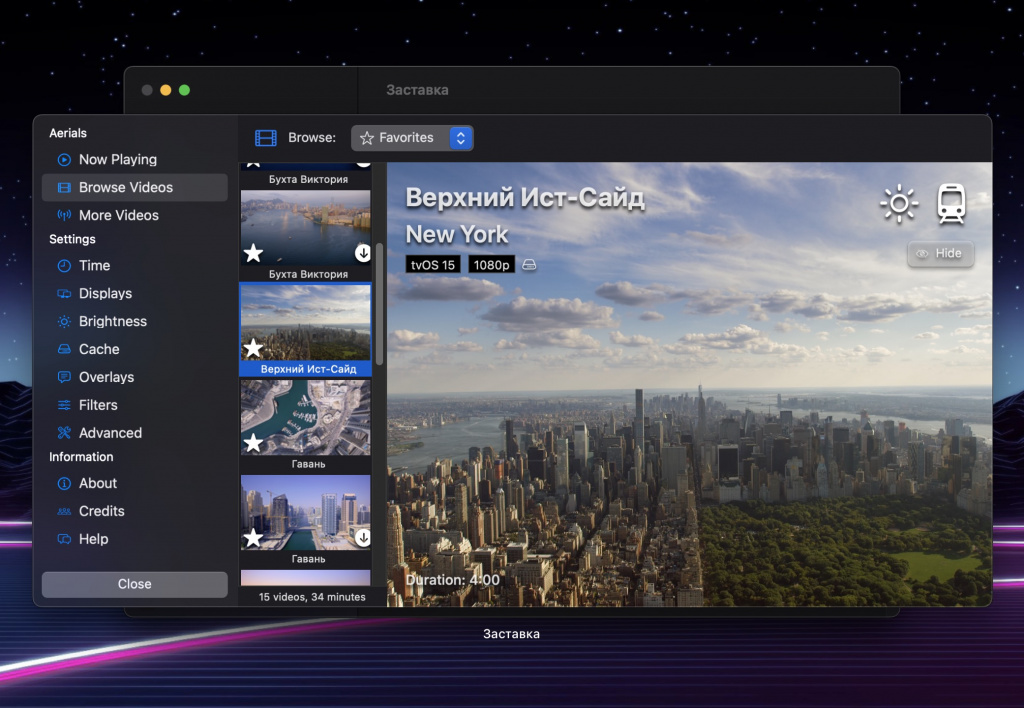Click the 'Browse:' label
The height and width of the screenshot is (708, 1024).
[312, 138]
